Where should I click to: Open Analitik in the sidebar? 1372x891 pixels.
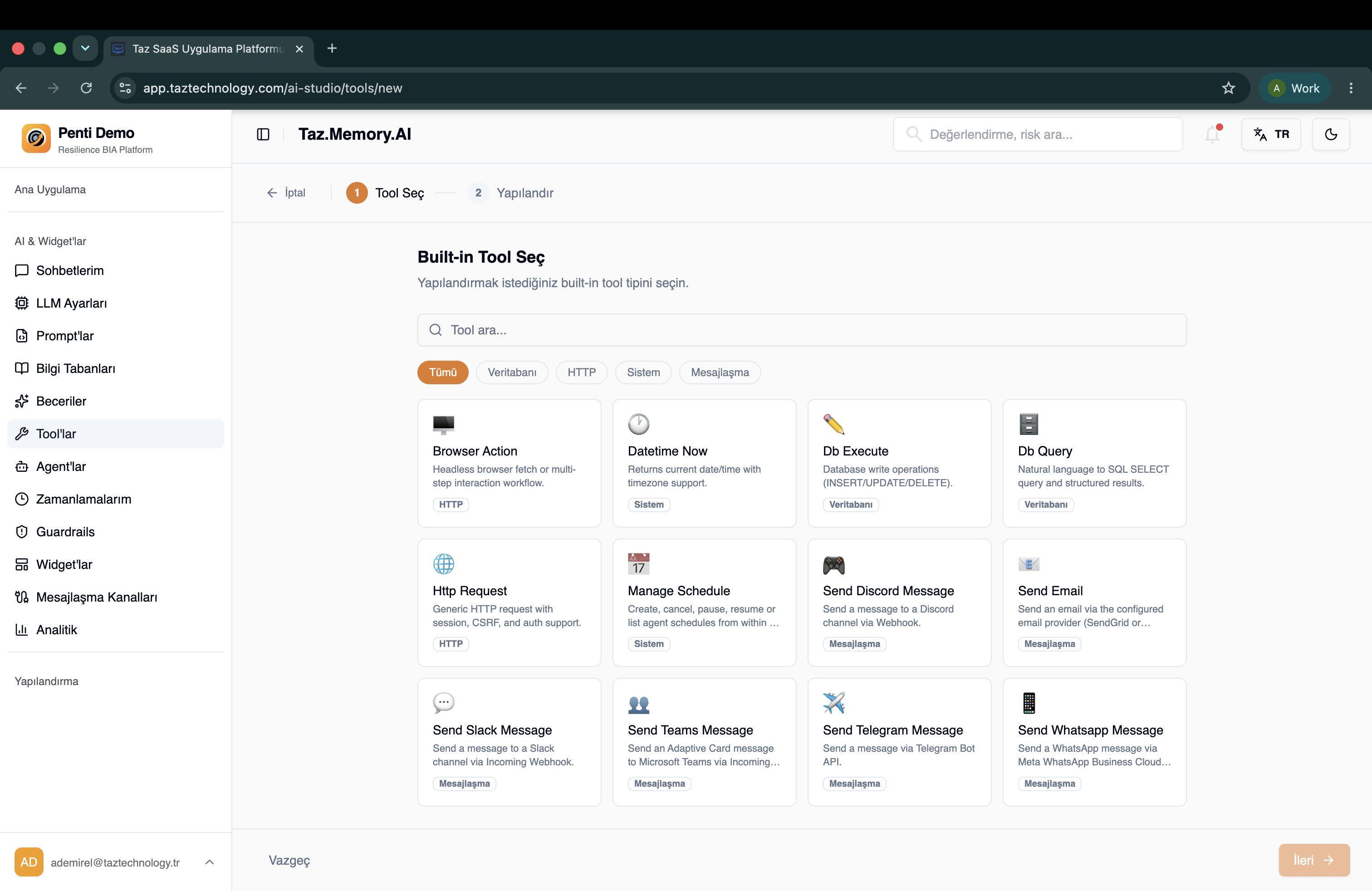[115, 630]
